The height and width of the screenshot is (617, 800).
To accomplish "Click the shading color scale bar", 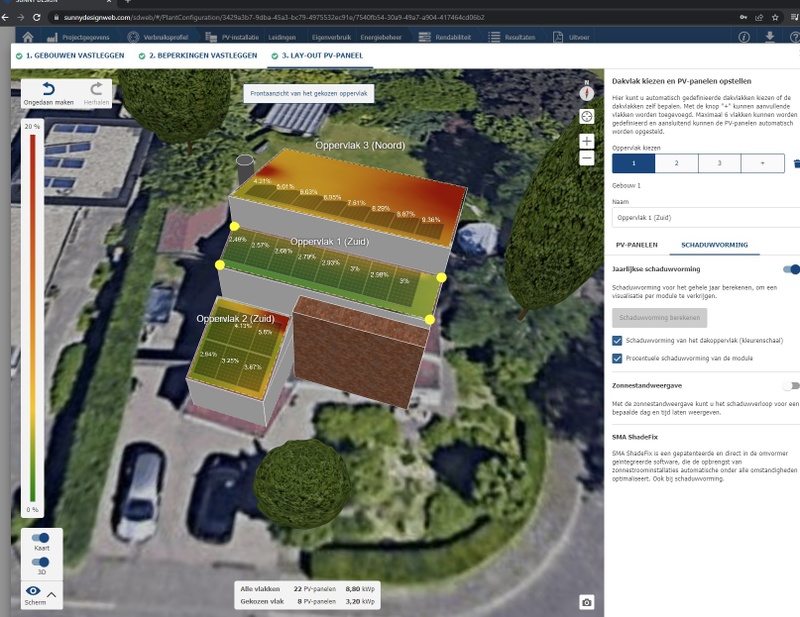I will coord(33,318).
